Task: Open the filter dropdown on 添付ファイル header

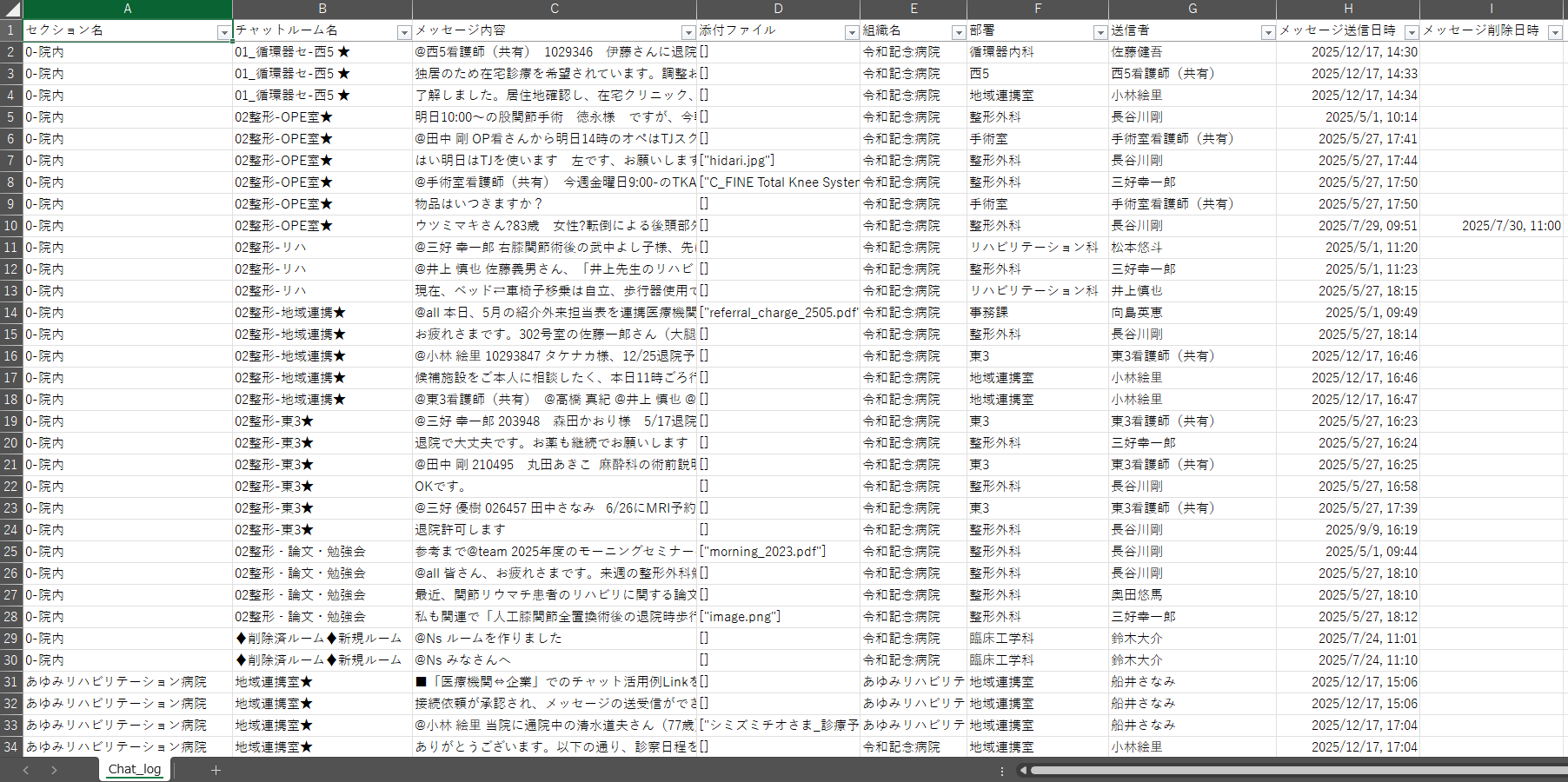Action: (x=851, y=31)
